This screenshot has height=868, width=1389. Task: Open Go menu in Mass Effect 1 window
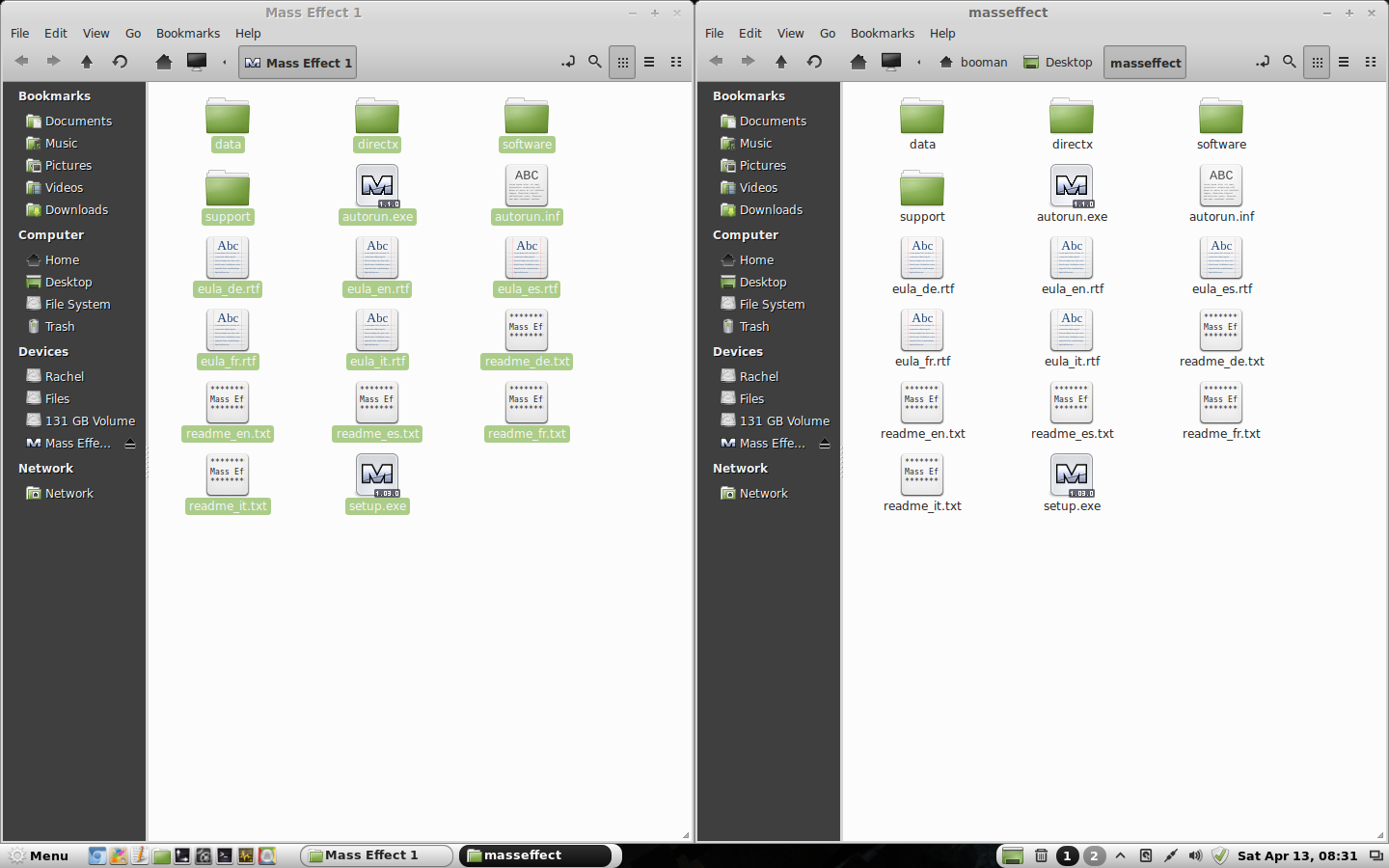coord(133,33)
